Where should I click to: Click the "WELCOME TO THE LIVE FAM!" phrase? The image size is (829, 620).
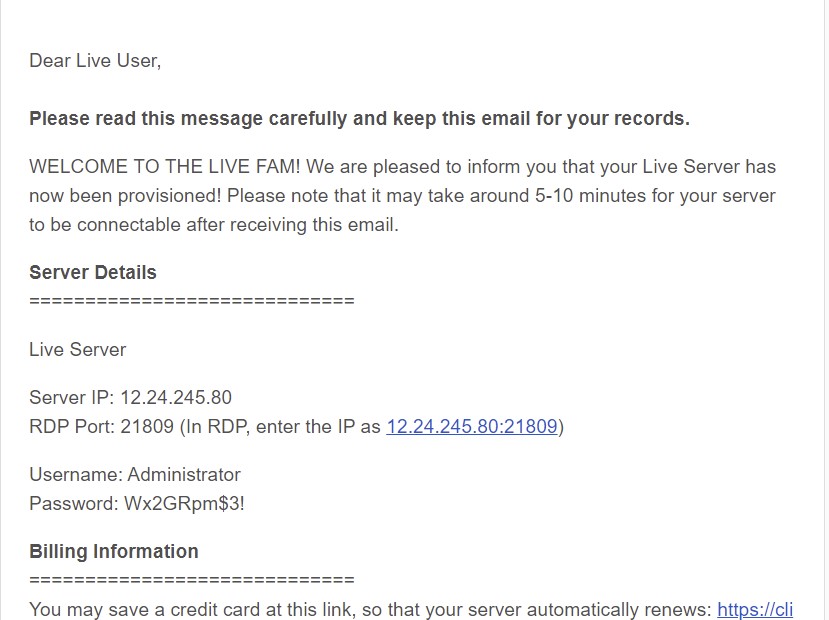164,166
